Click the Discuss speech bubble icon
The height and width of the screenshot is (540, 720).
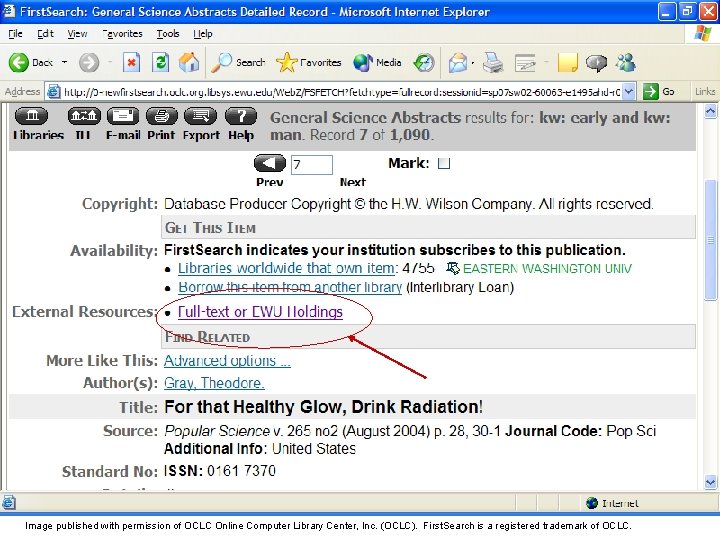596,62
